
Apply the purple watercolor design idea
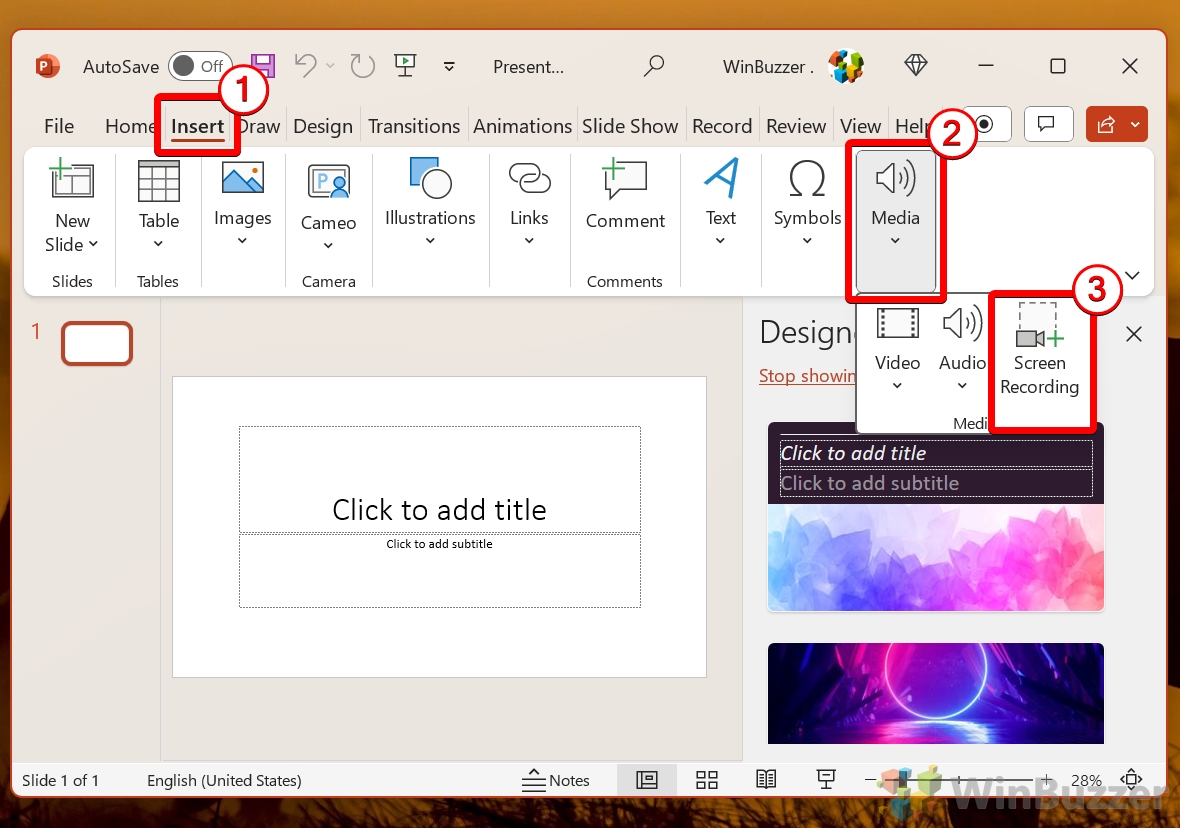(x=935, y=516)
